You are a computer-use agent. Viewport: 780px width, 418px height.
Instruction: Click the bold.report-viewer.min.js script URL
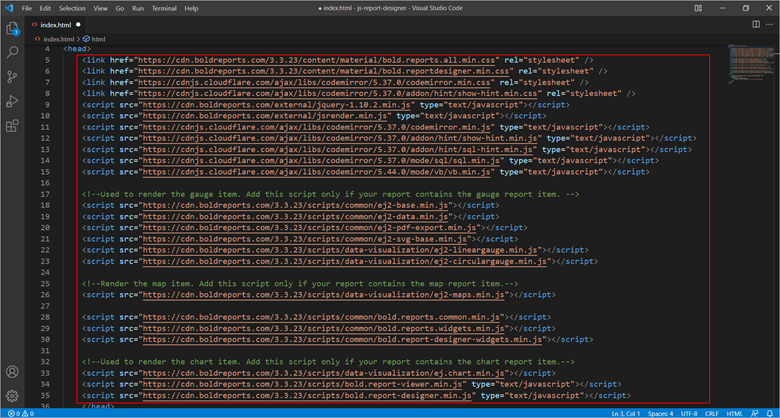pyautogui.click(x=302, y=384)
